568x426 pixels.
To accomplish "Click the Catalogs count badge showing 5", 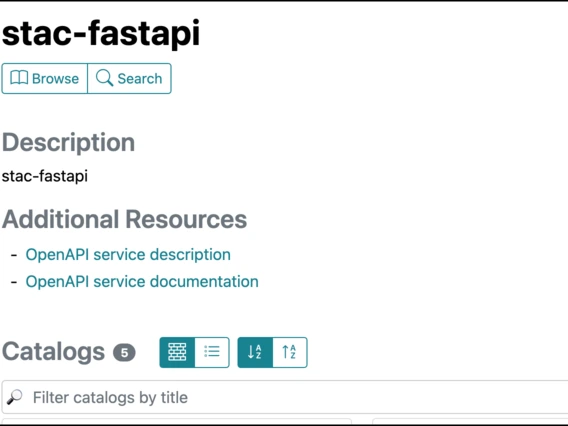I will click(124, 352).
